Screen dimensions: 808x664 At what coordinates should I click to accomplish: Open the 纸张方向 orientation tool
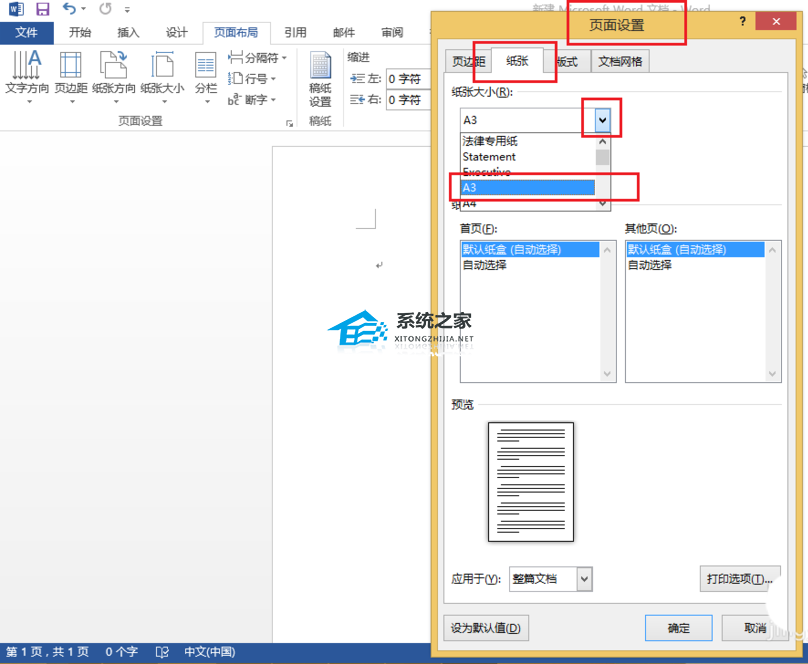tap(114, 77)
